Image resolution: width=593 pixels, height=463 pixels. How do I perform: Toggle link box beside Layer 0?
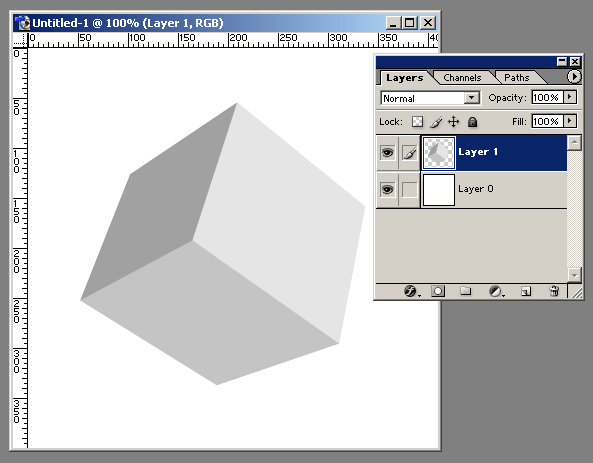tap(409, 190)
